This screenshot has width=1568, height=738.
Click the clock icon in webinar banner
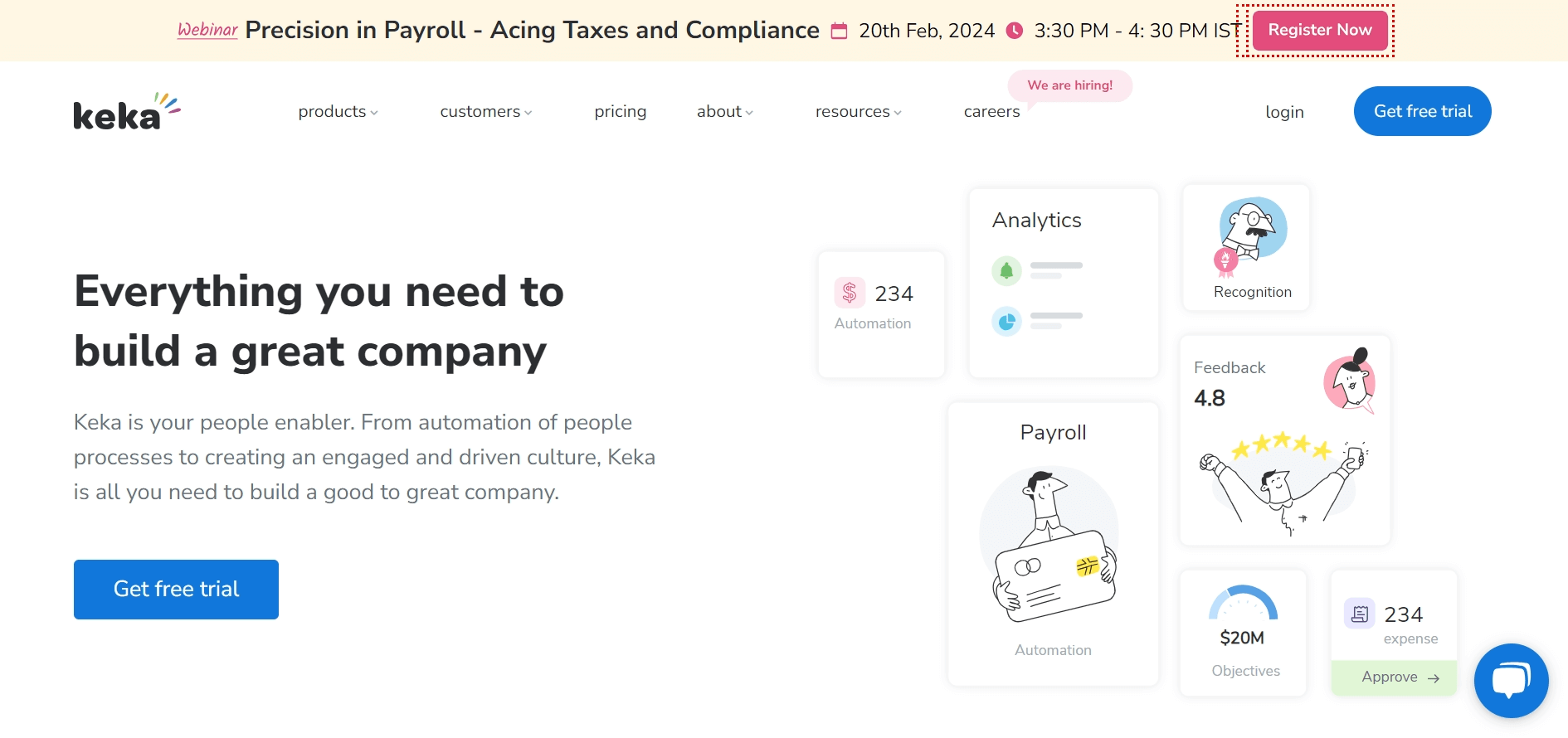(x=1014, y=31)
